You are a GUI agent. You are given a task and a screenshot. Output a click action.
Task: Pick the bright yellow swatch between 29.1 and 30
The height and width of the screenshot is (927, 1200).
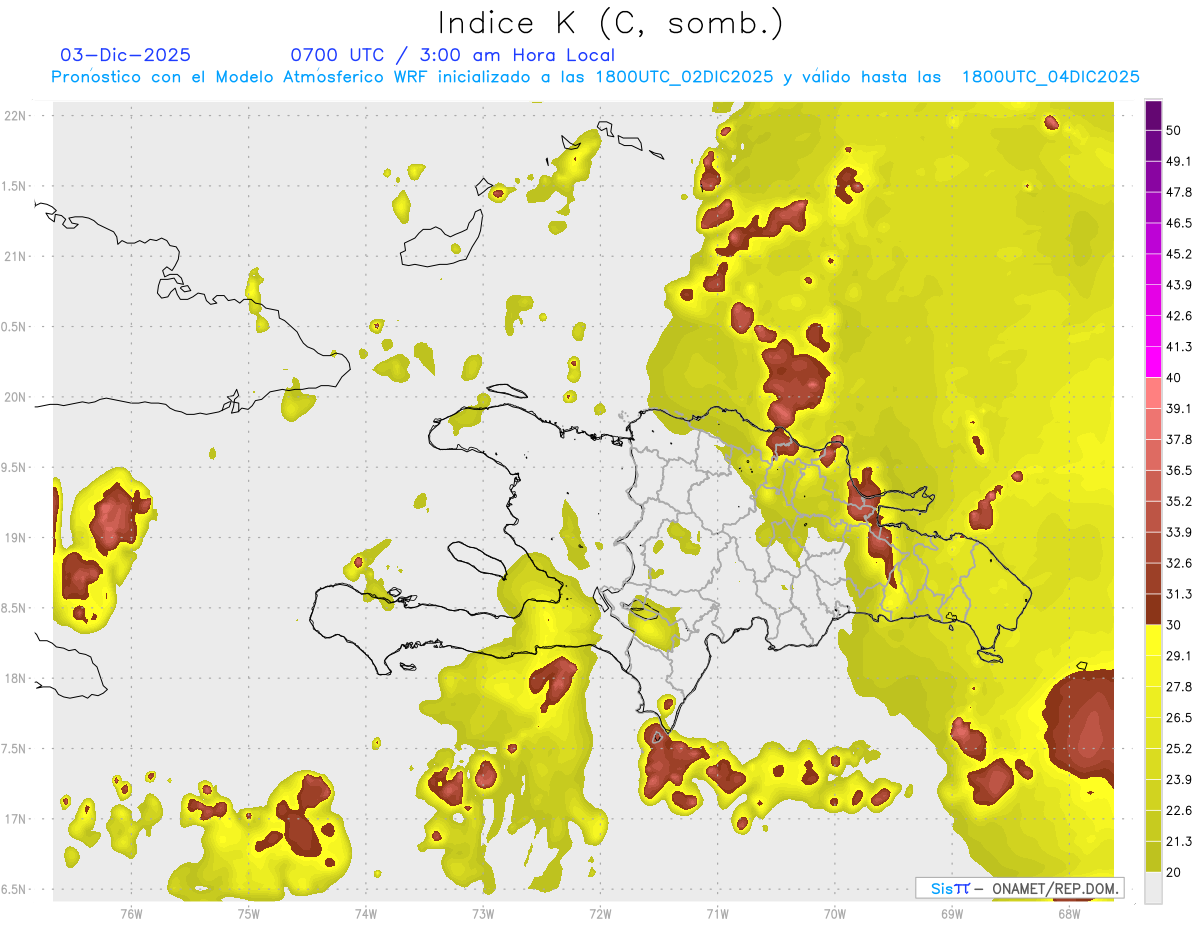click(x=1153, y=640)
